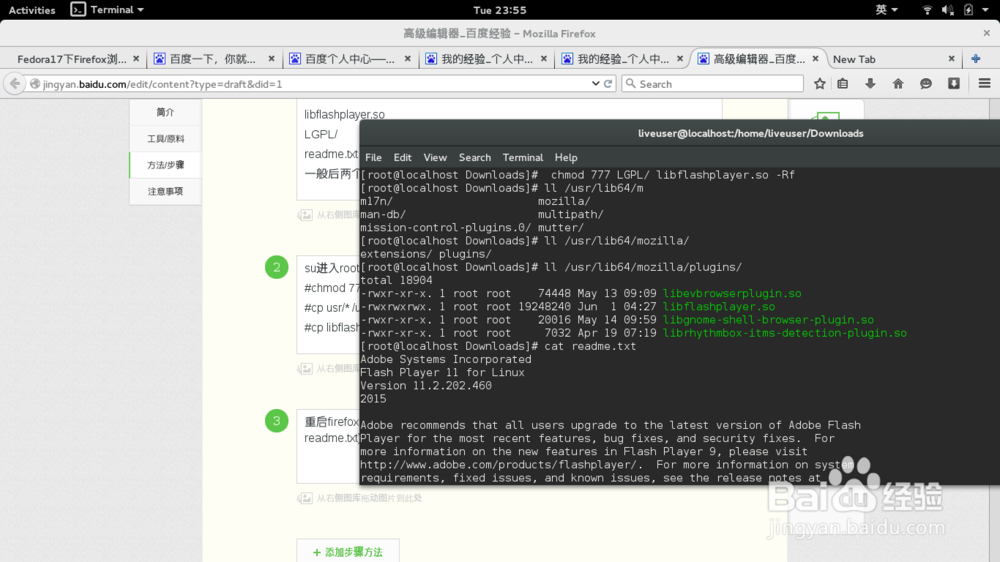Click the search magnifier icon in search box

[631, 84]
